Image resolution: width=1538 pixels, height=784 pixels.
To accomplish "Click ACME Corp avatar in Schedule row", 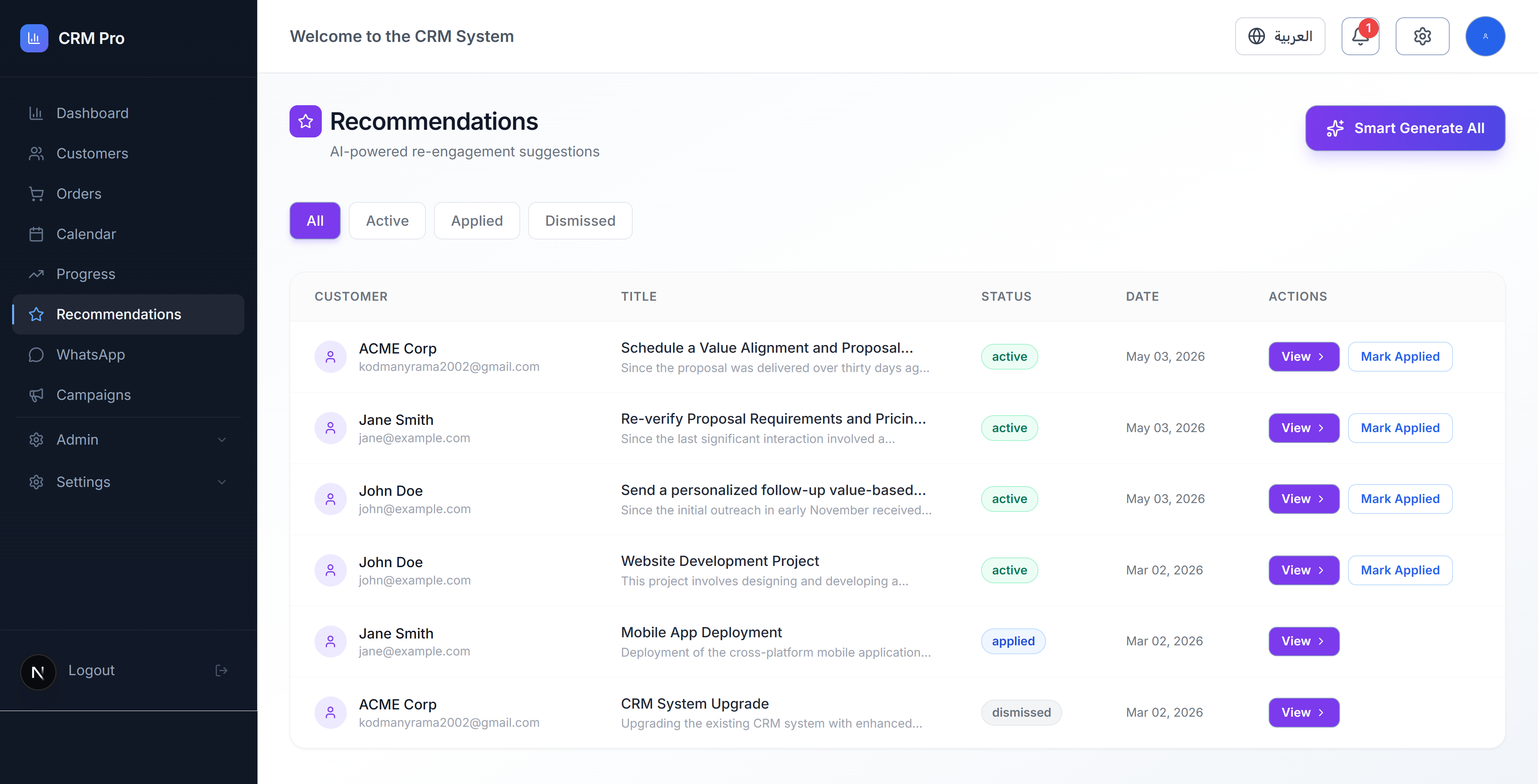I will (331, 357).
